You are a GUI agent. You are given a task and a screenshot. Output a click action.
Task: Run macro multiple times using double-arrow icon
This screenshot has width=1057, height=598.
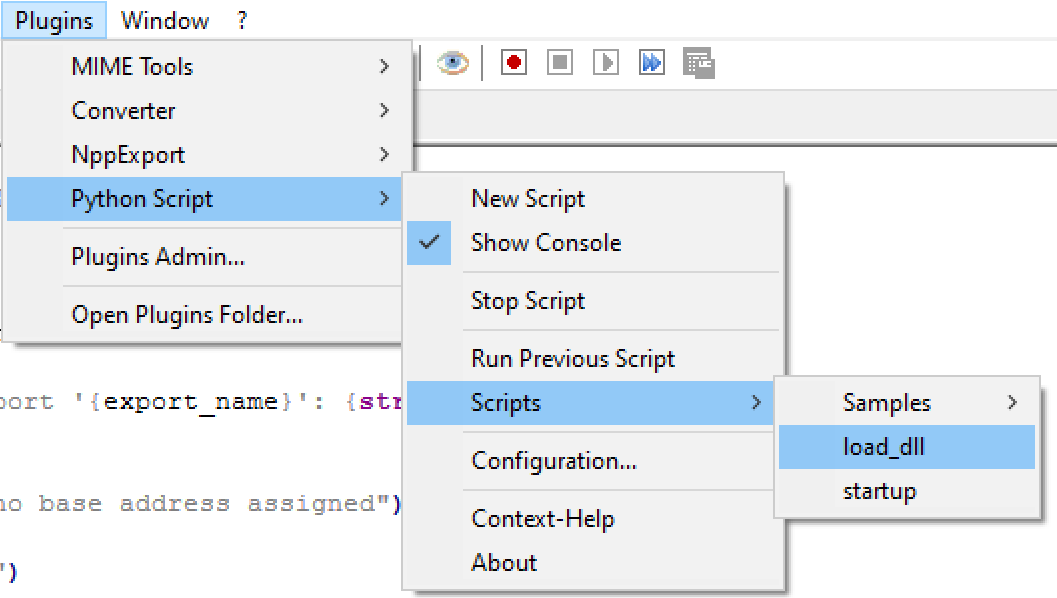(x=651, y=62)
